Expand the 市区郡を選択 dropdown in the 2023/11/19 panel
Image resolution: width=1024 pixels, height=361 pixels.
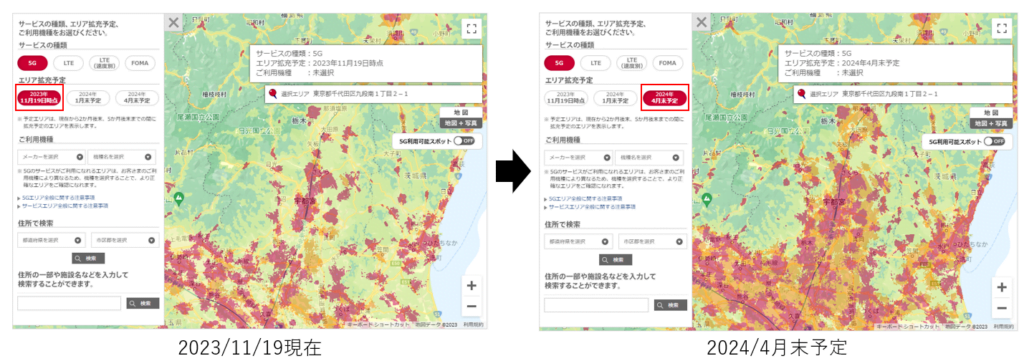(125, 241)
